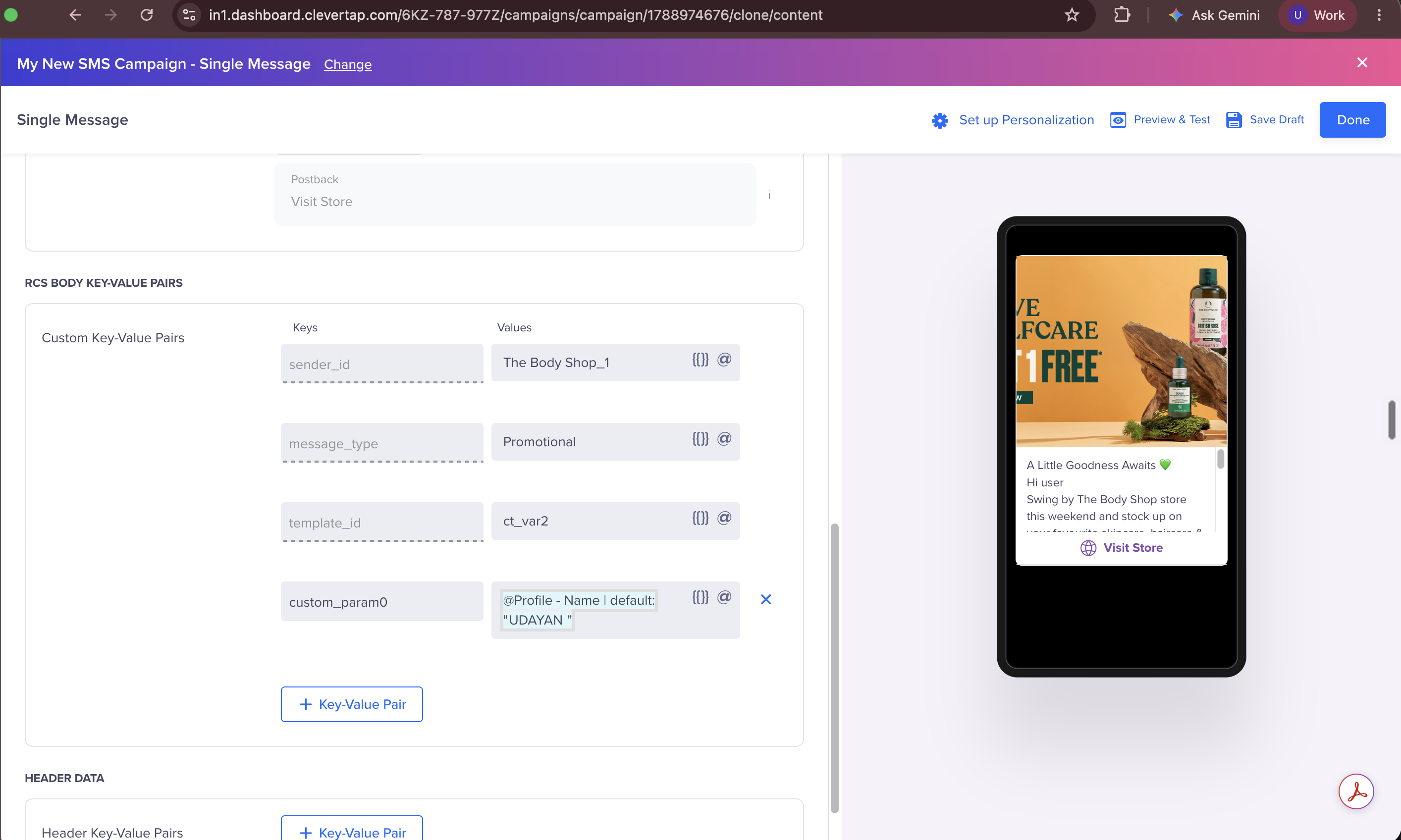The height and width of the screenshot is (840, 1401).
Task: Click the Save Draft floppy disk icon
Action: tap(1234, 120)
